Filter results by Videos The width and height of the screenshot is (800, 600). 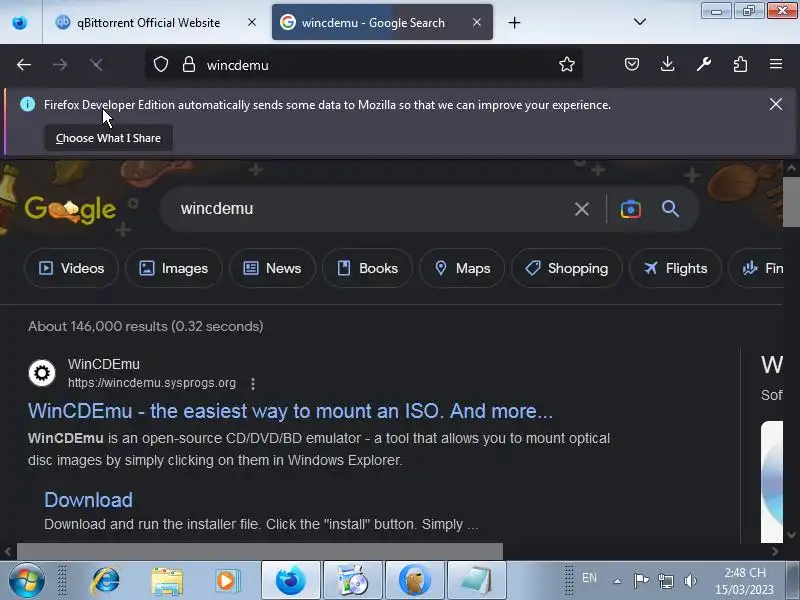pyautogui.click(x=71, y=268)
